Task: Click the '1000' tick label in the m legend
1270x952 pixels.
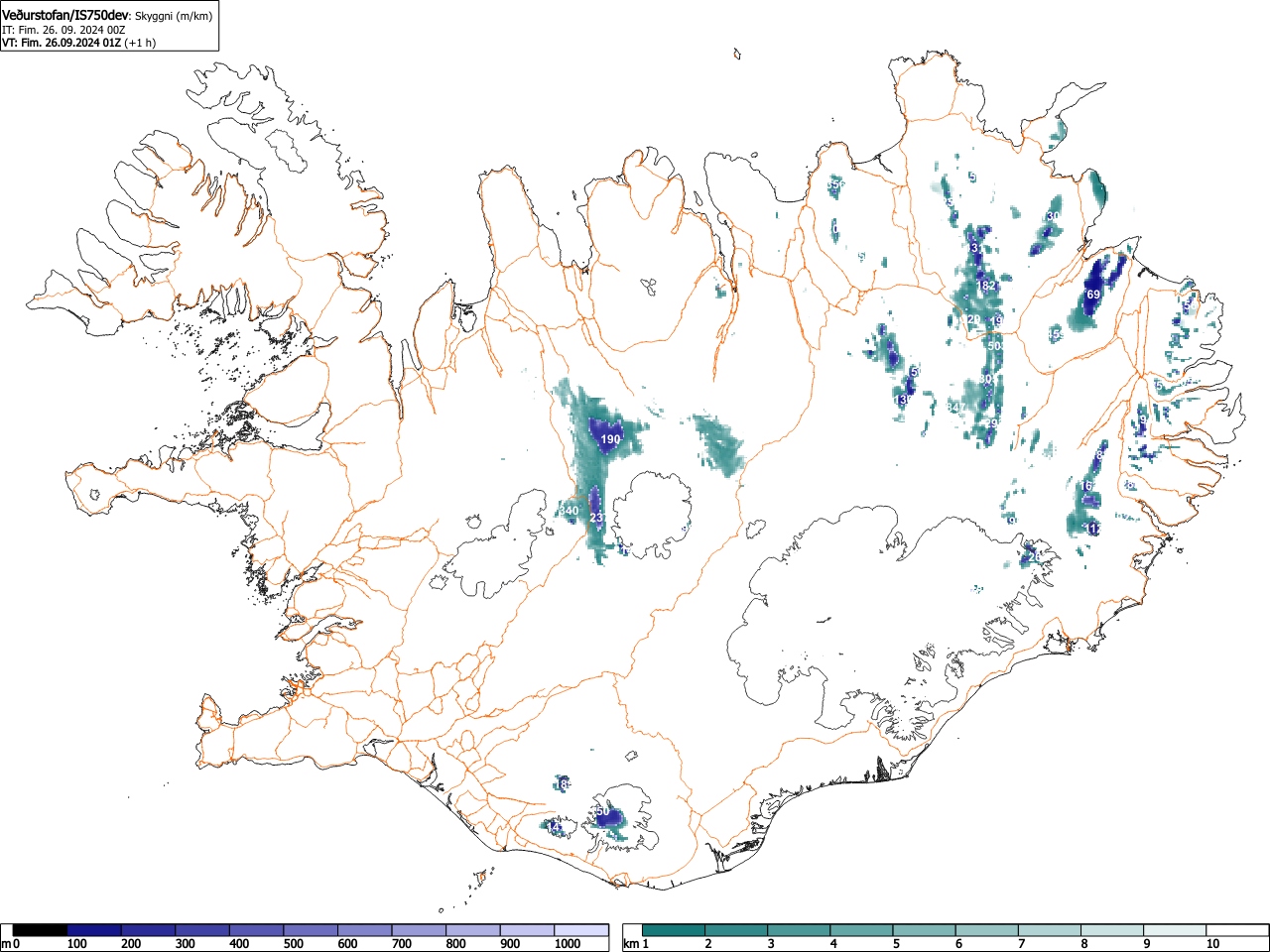Action: pyautogui.click(x=568, y=944)
